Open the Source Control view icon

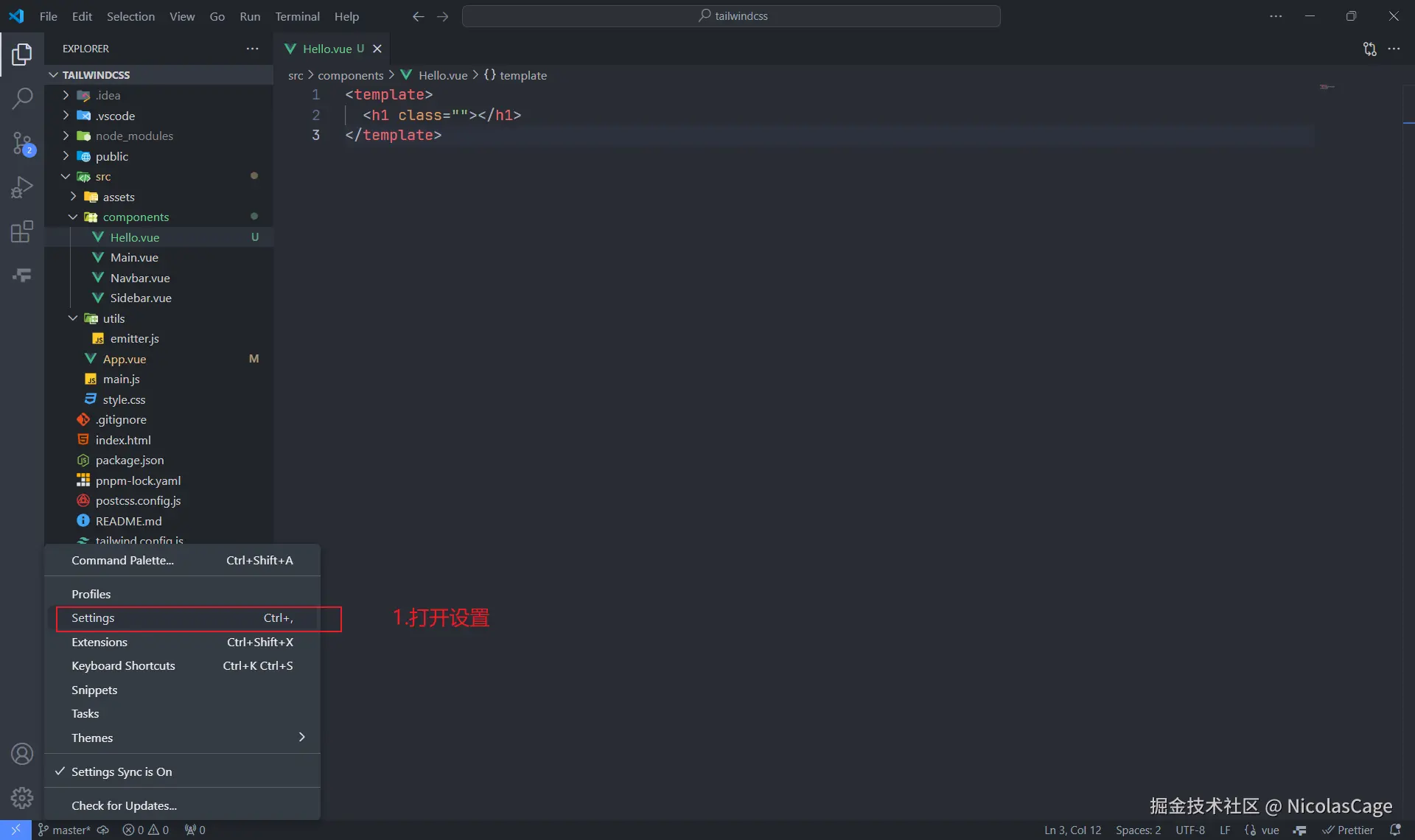[x=22, y=143]
